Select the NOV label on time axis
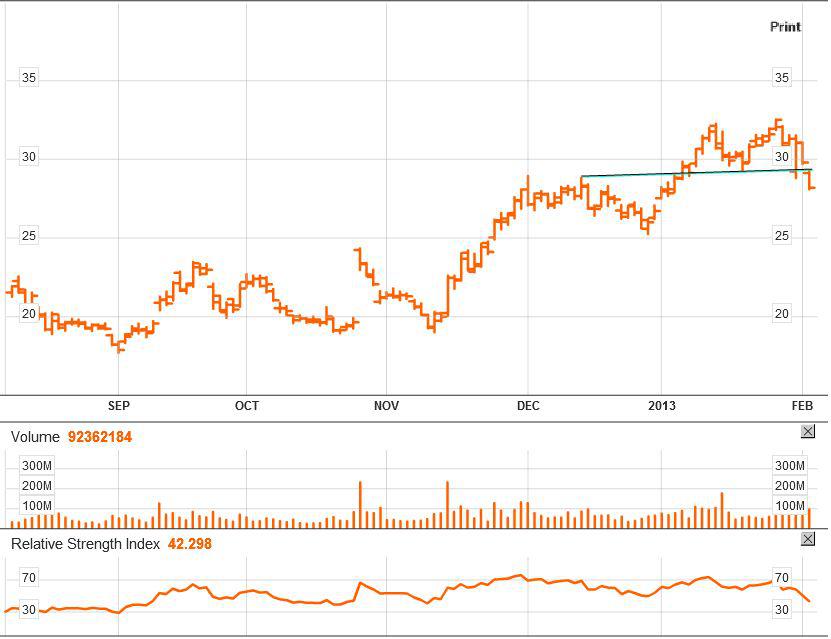This screenshot has height=639, width=831. (386, 406)
